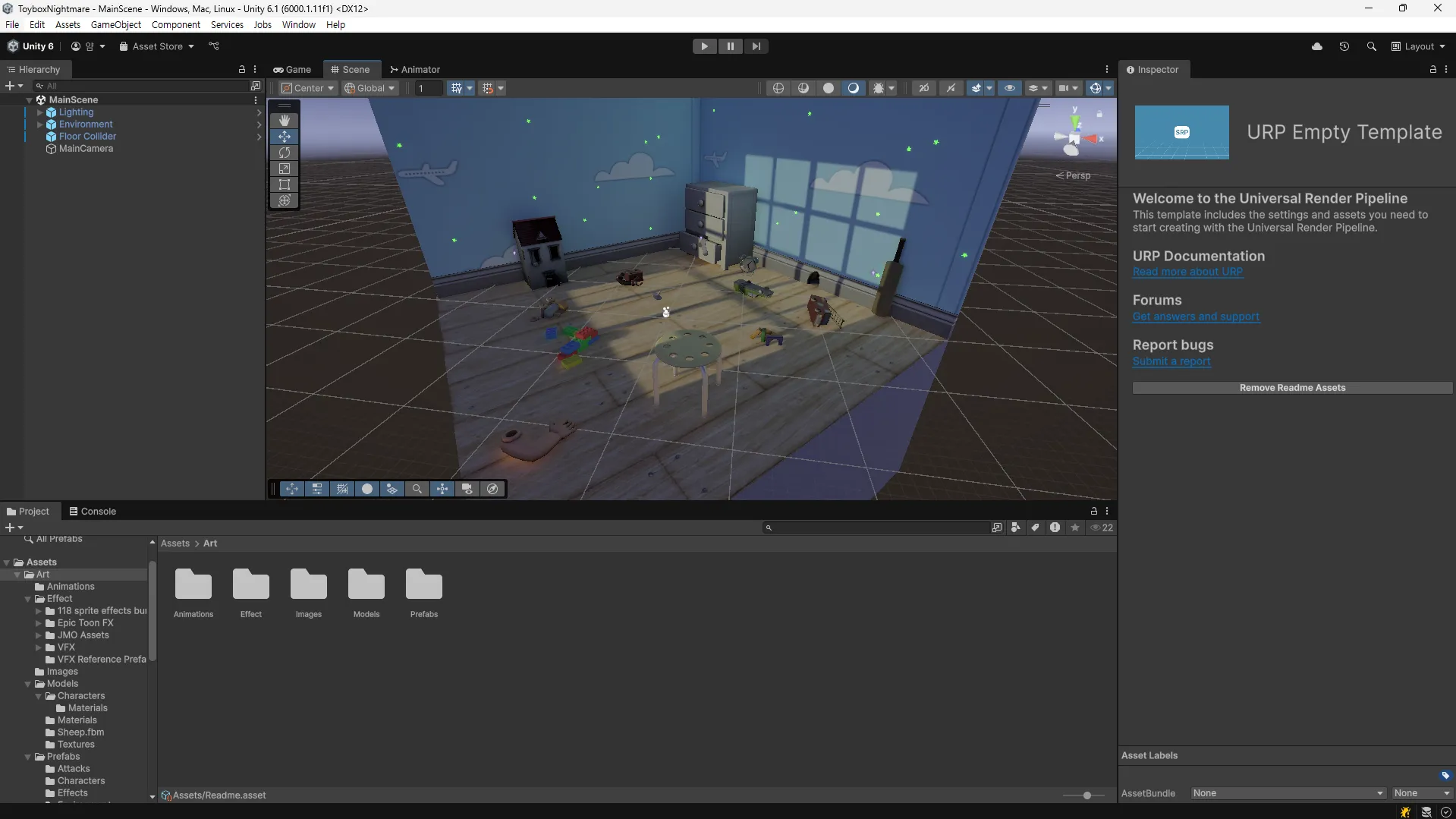Filter Project search by label icon
Screen dimensions: 1456x819
[x=1035, y=528]
